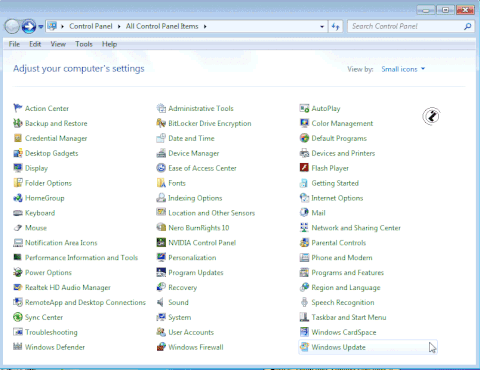Click the Ease of Access Center icon
This screenshot has height=370, width=480.
click(x=161, y=168)
